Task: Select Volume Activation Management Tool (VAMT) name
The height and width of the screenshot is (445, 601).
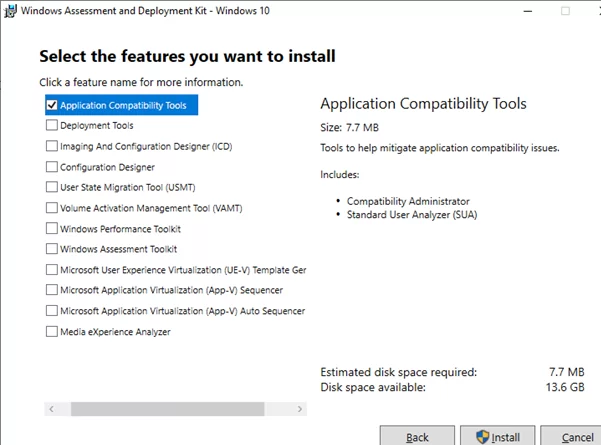Action: coord(151,208)
